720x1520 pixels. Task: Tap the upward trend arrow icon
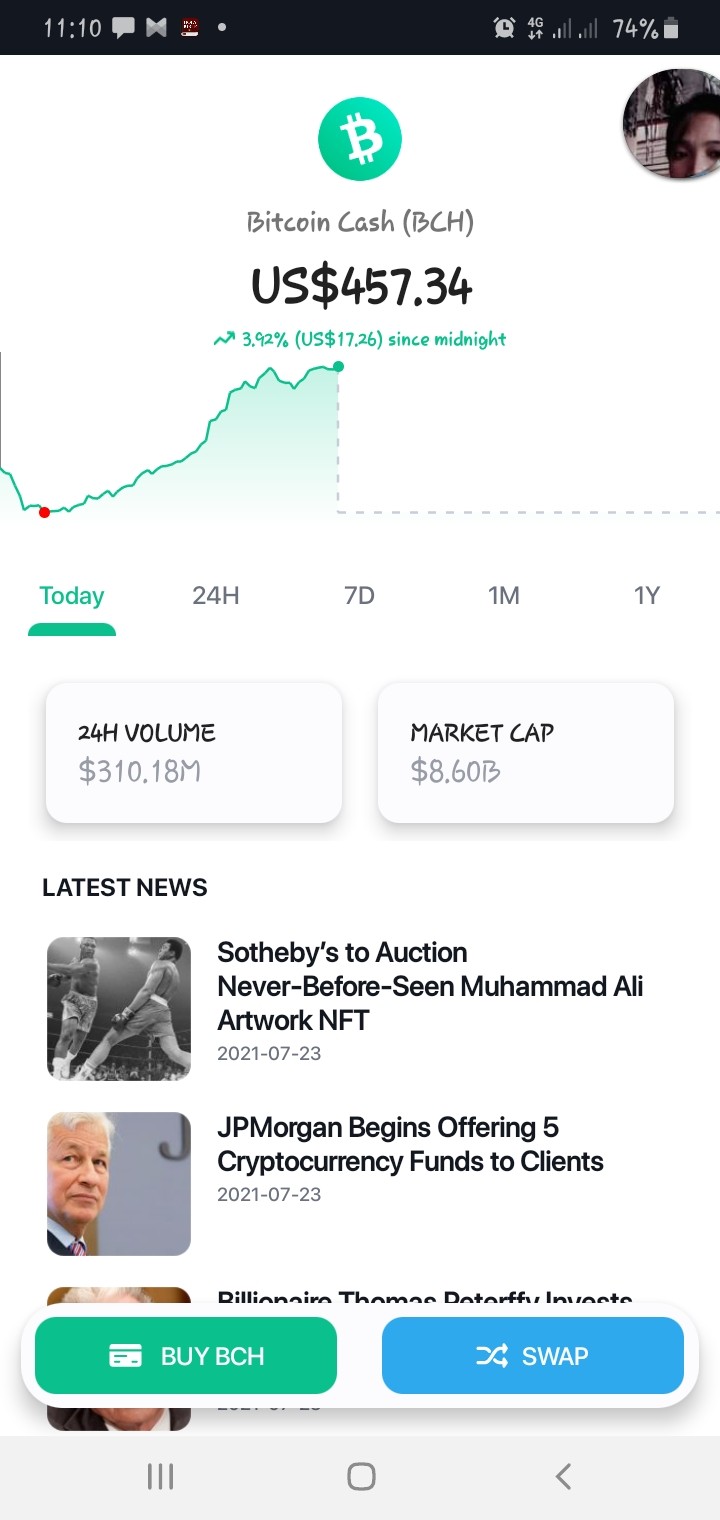tap(224, 340)
